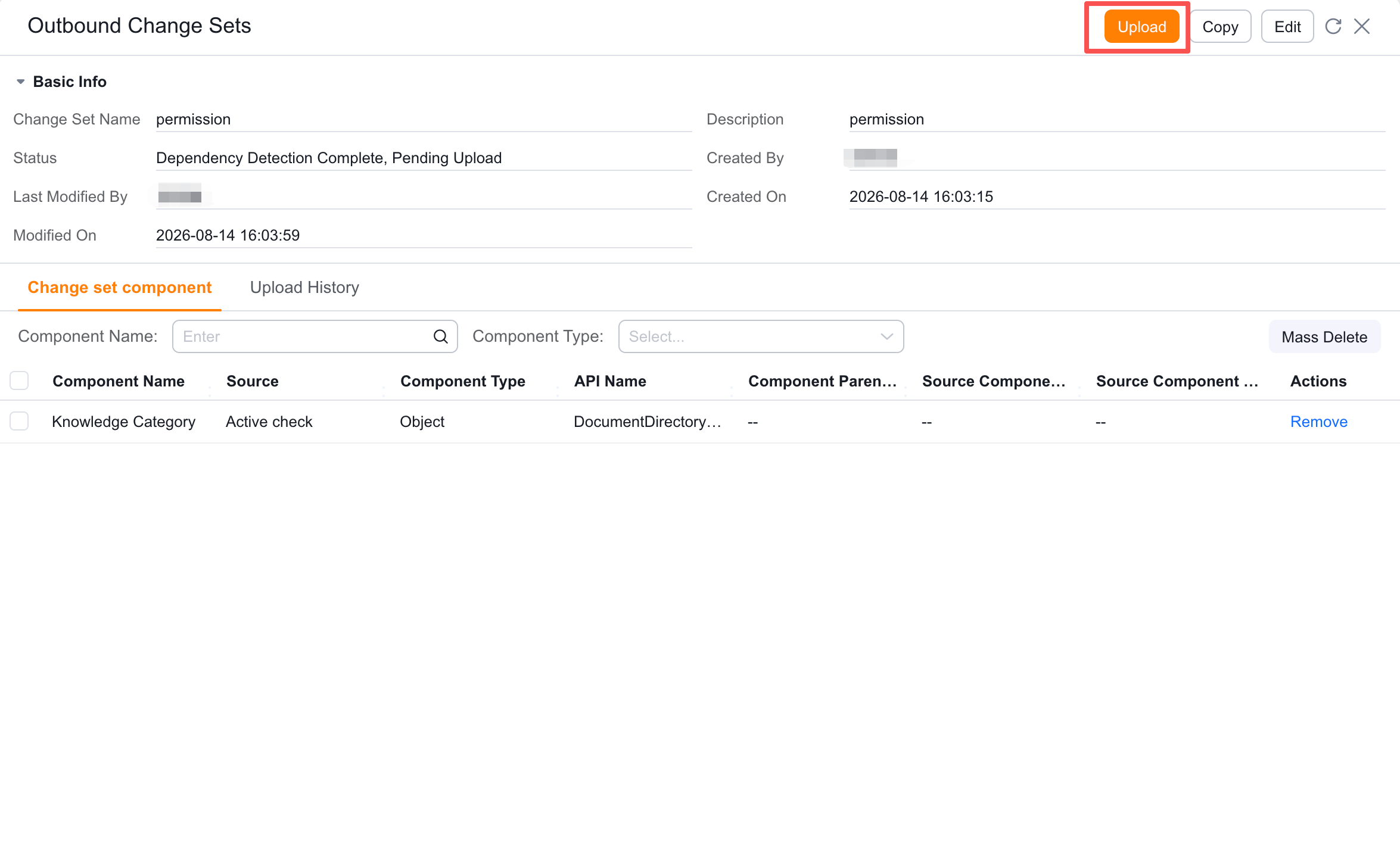Click the Copy button
The height and width of the screenshot is (861, 1400).
tap(1220, 27)
